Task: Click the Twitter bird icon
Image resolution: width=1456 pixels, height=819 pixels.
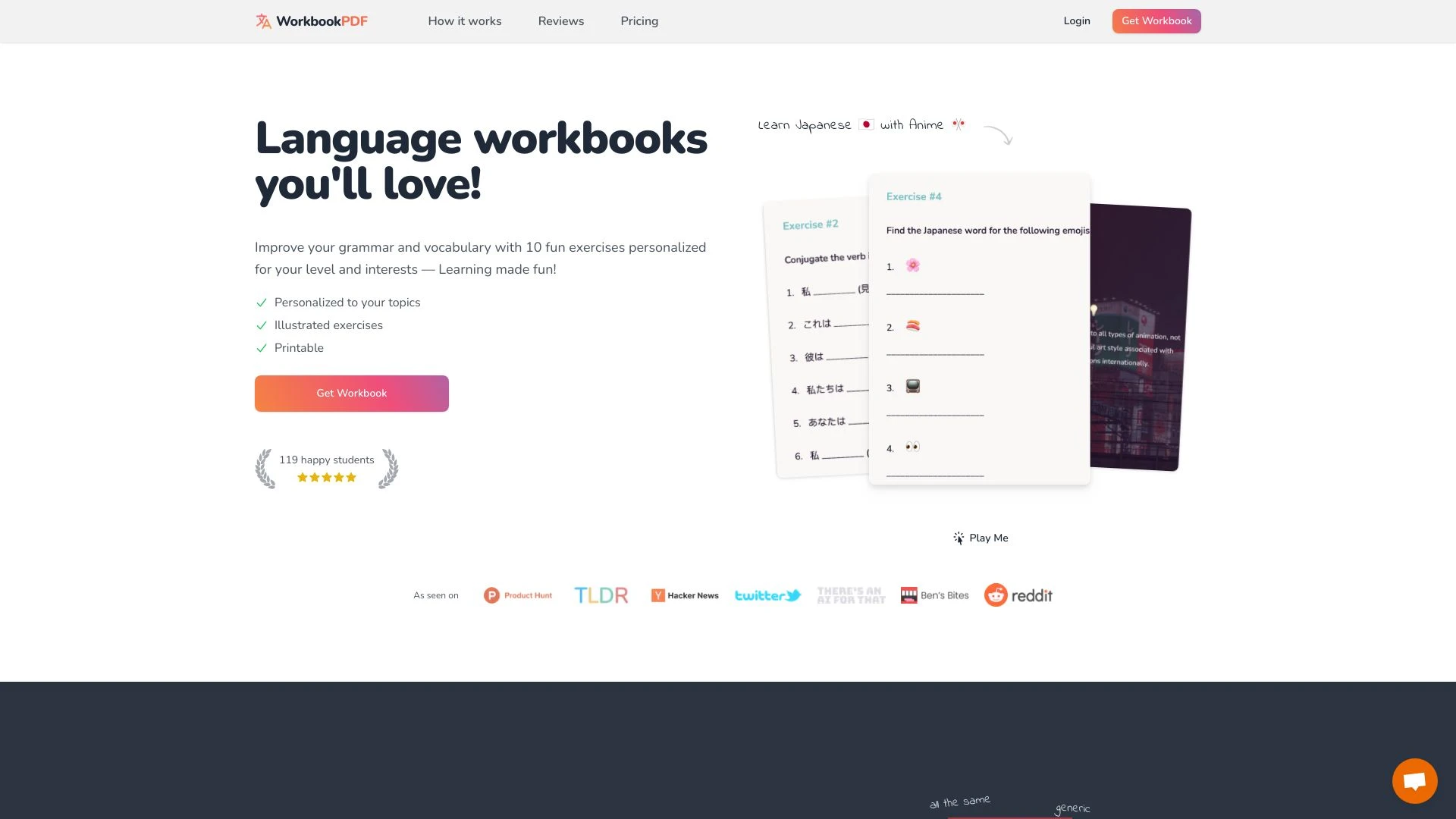Action: [x=796, y=594]
